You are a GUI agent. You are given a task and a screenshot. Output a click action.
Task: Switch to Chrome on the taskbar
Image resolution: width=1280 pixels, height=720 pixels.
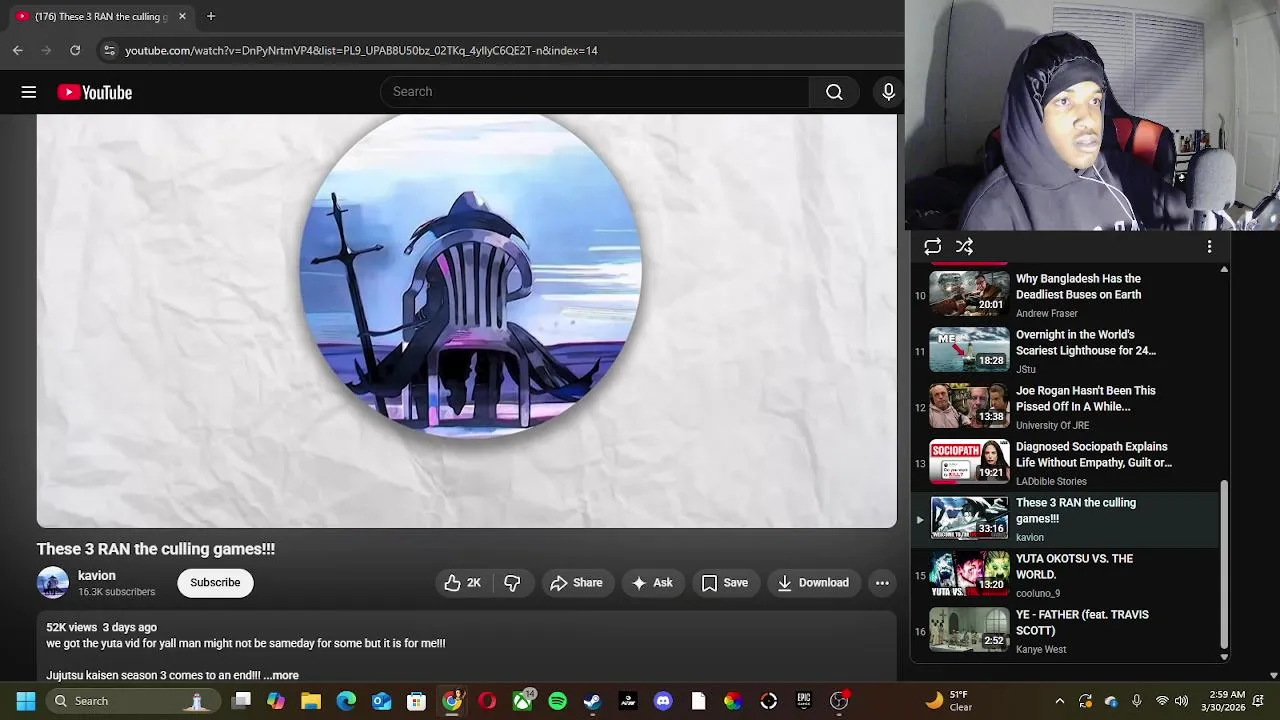coord(452,701)
